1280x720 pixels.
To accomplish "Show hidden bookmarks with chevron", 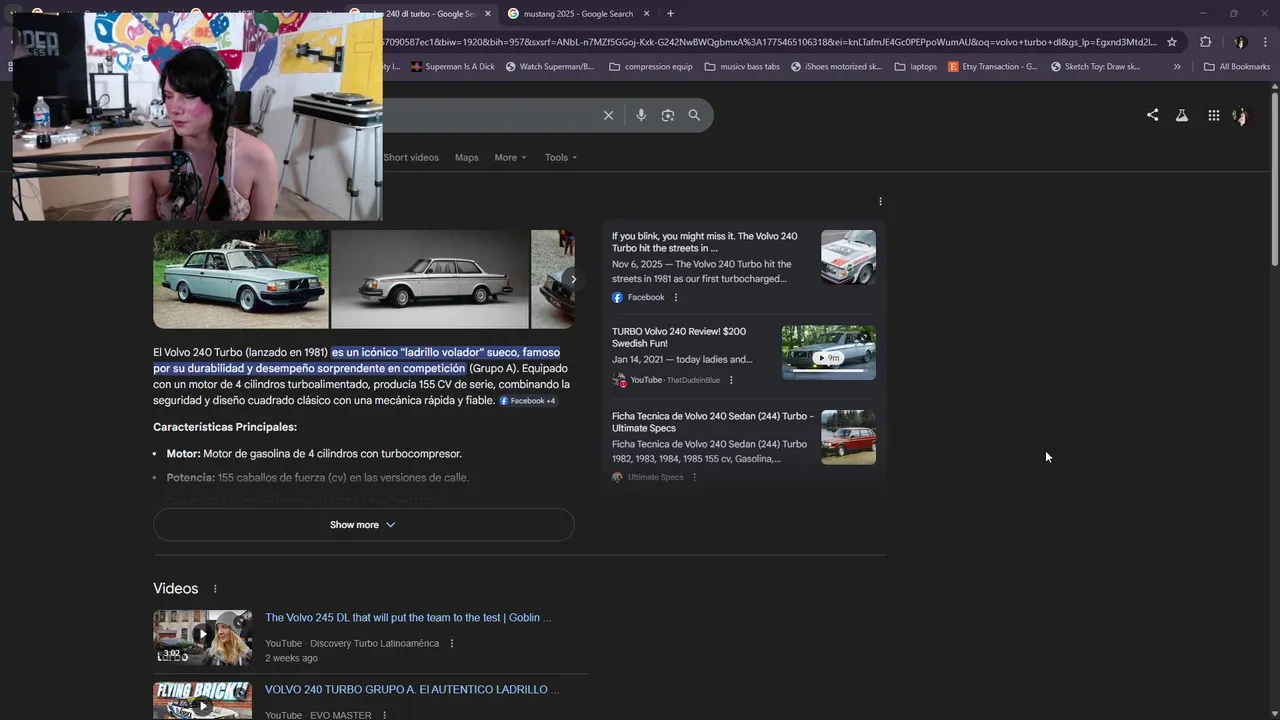I will pyautogui.click(x=1177, y=67).
